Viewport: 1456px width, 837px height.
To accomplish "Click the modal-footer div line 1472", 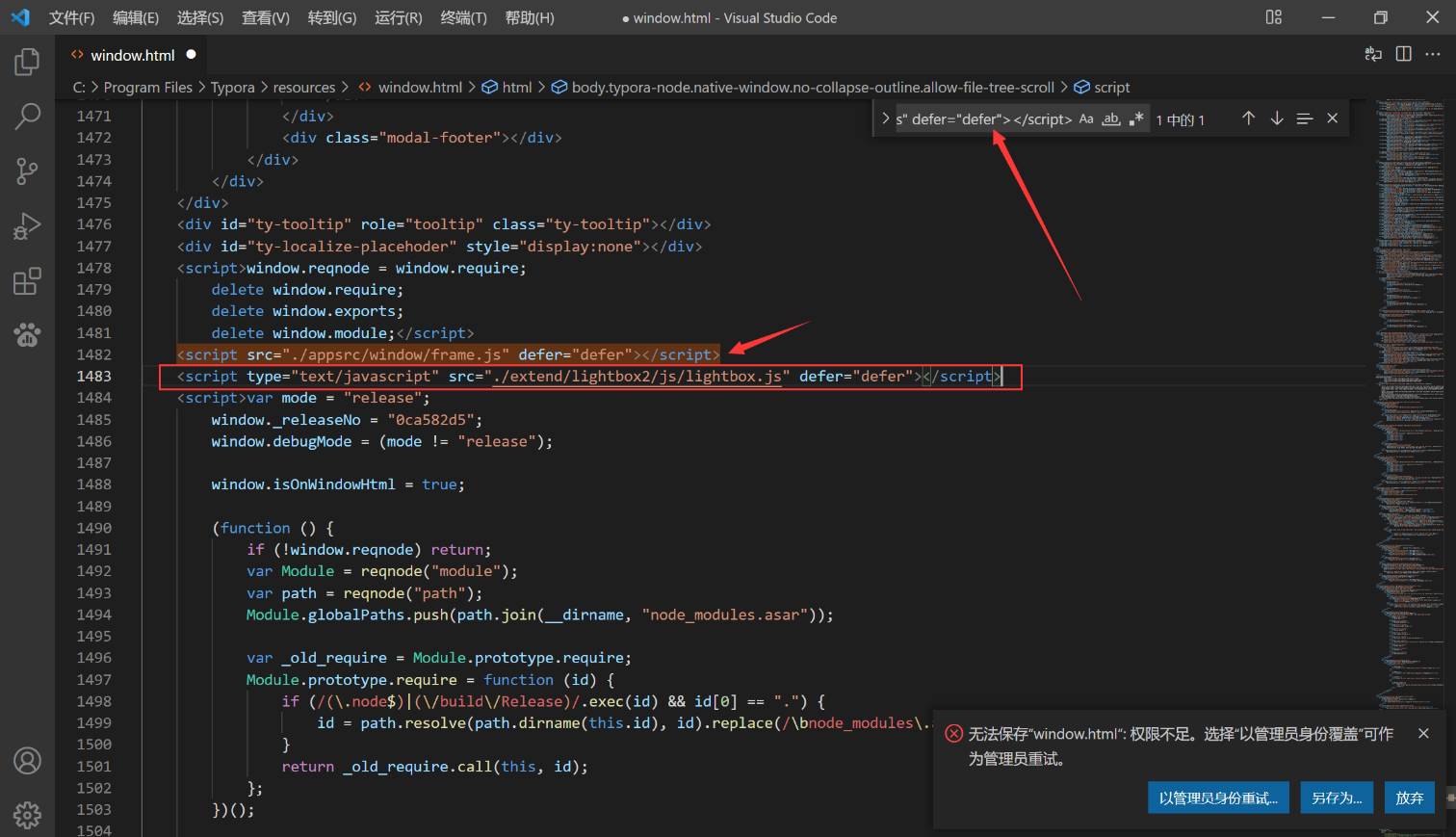I will [422, 138].
